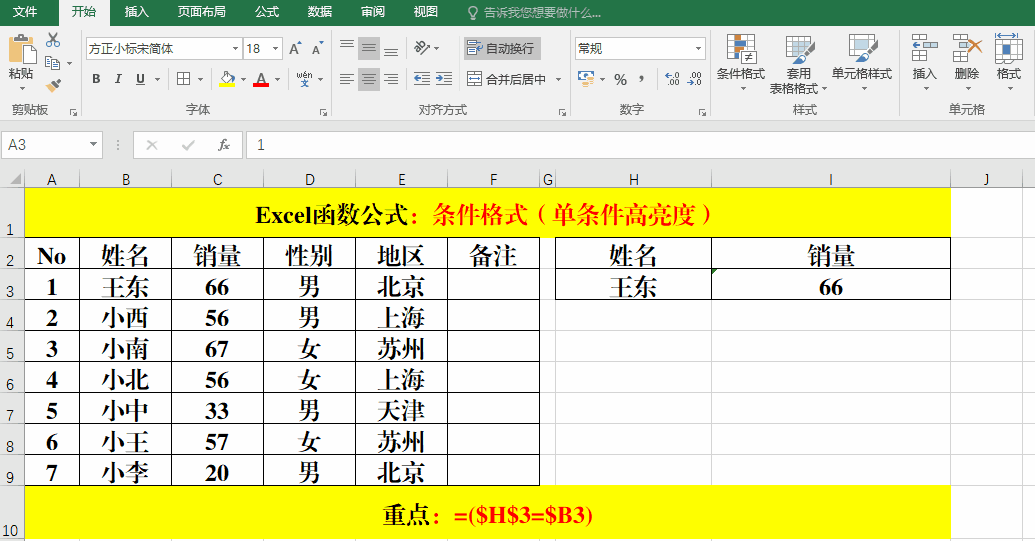Increase indent in alignment group
The height and width of the screenshot is (541, 1035).
[444, 79]
